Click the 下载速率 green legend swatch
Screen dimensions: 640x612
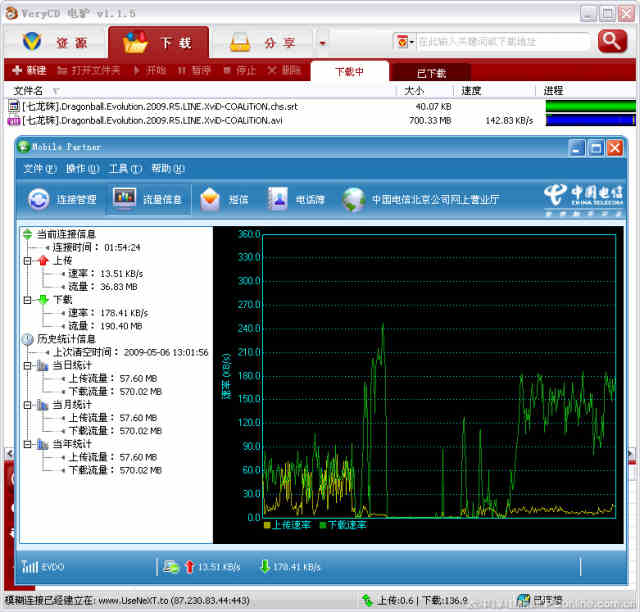[x=323, y=525]
